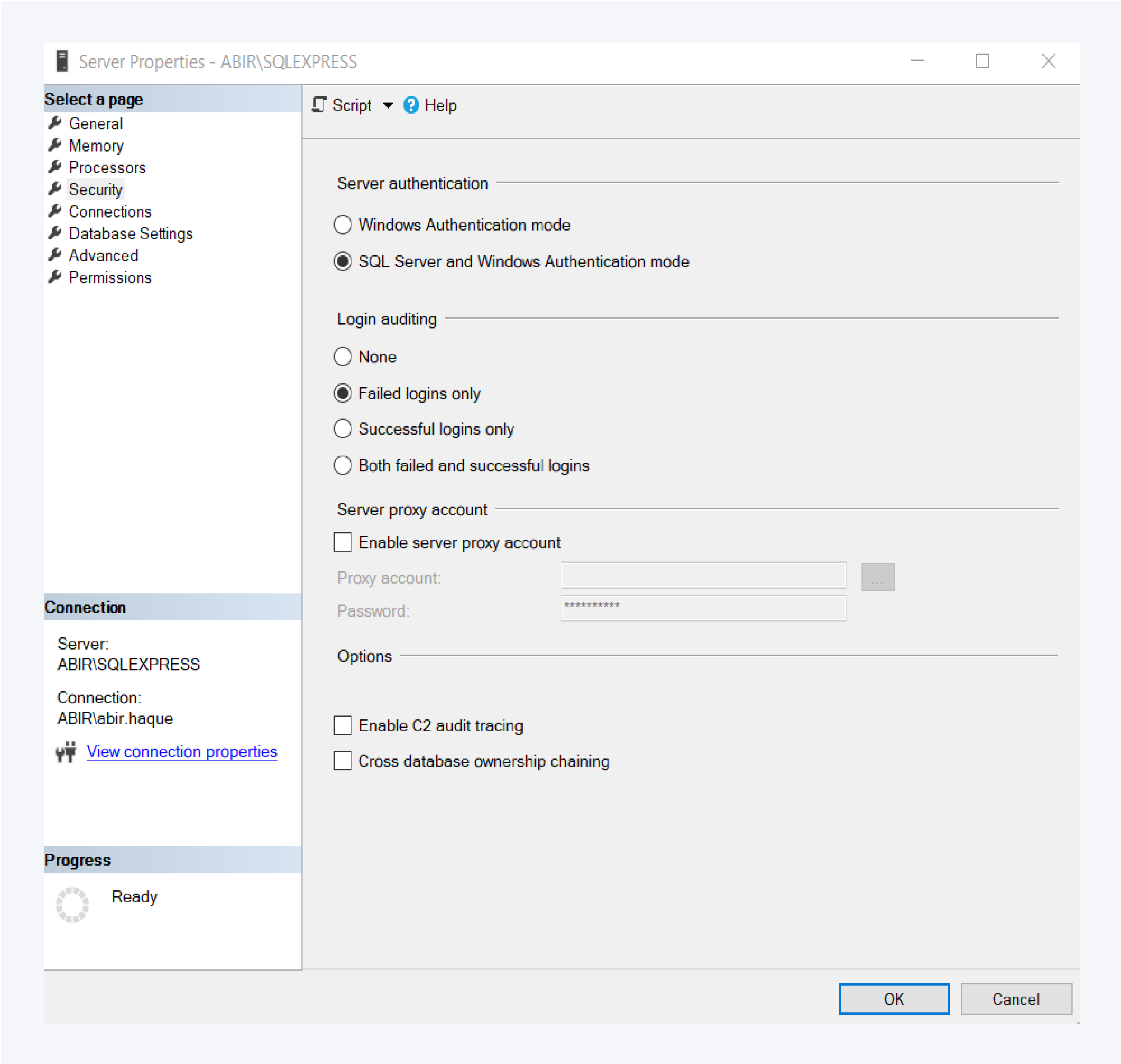This screenshot has width=1121, height=1064.
Task: Check Cross database ownership chaining
Action: tap(342, 761)
